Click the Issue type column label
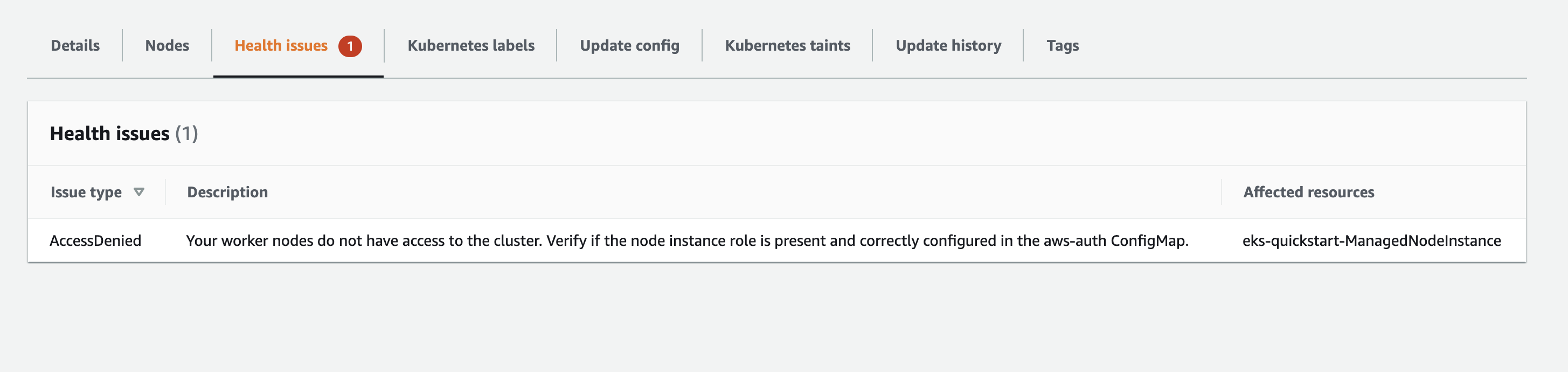 (x=86, y=192)
